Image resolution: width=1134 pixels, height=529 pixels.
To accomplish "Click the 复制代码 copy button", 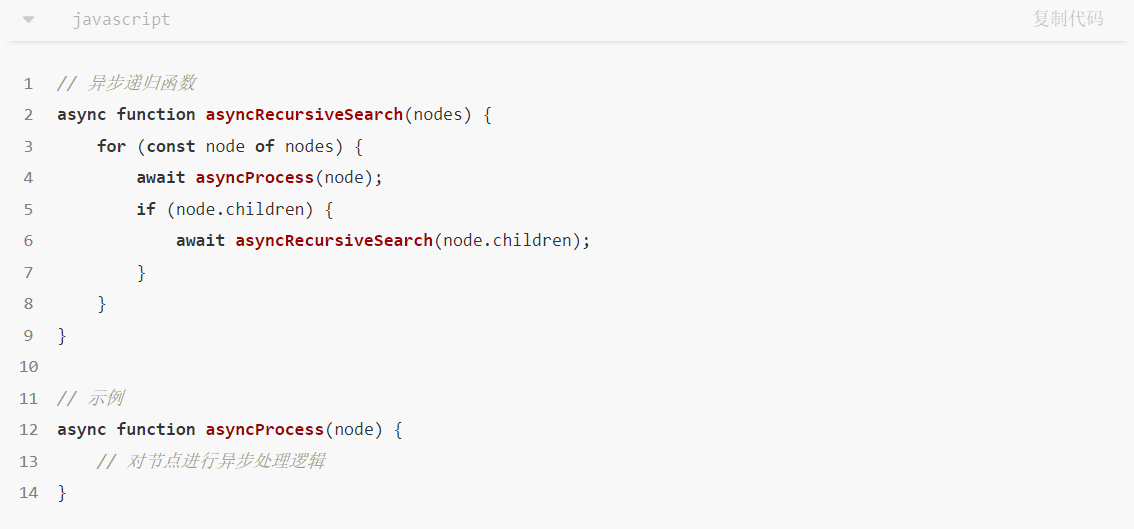I will 1067,19.
